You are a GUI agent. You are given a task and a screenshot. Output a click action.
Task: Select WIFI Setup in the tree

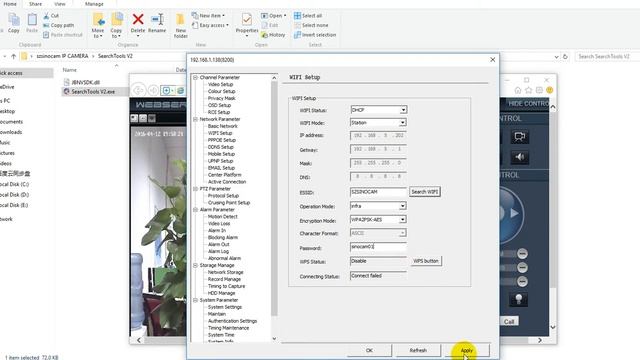(220, 133)
